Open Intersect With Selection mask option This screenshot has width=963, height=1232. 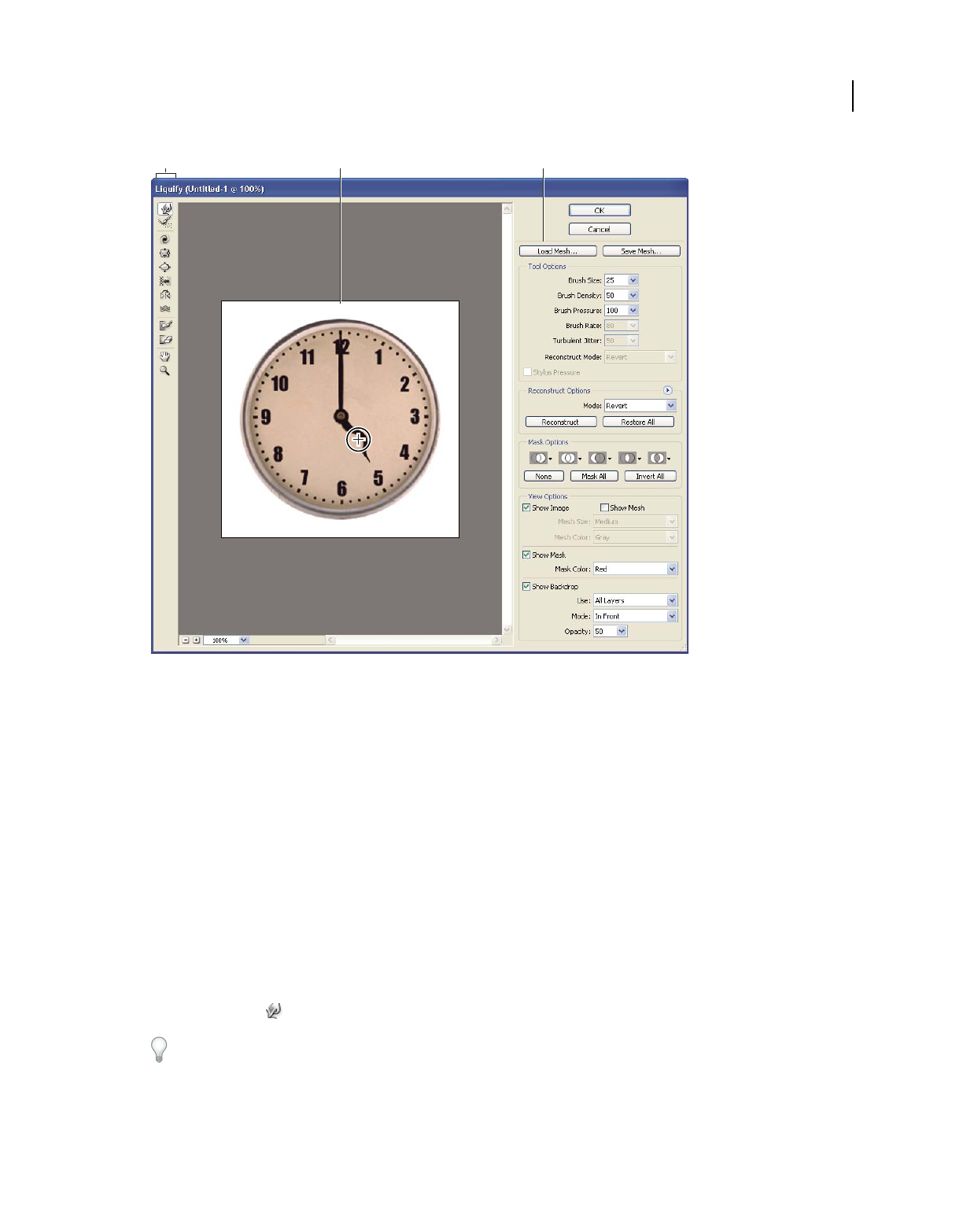pos(629,458)
